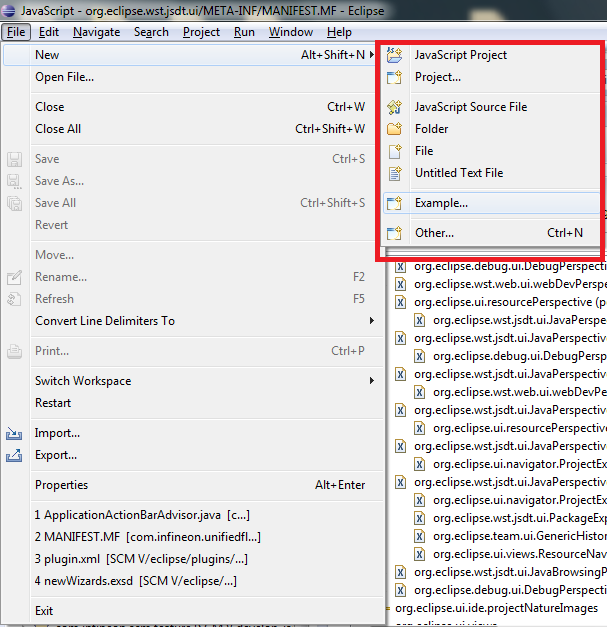The height and width of the screenshot is (627, 607).
Task: Click the Save floppy disk icon
Action: pyautogui.click(x=14, y=159)
